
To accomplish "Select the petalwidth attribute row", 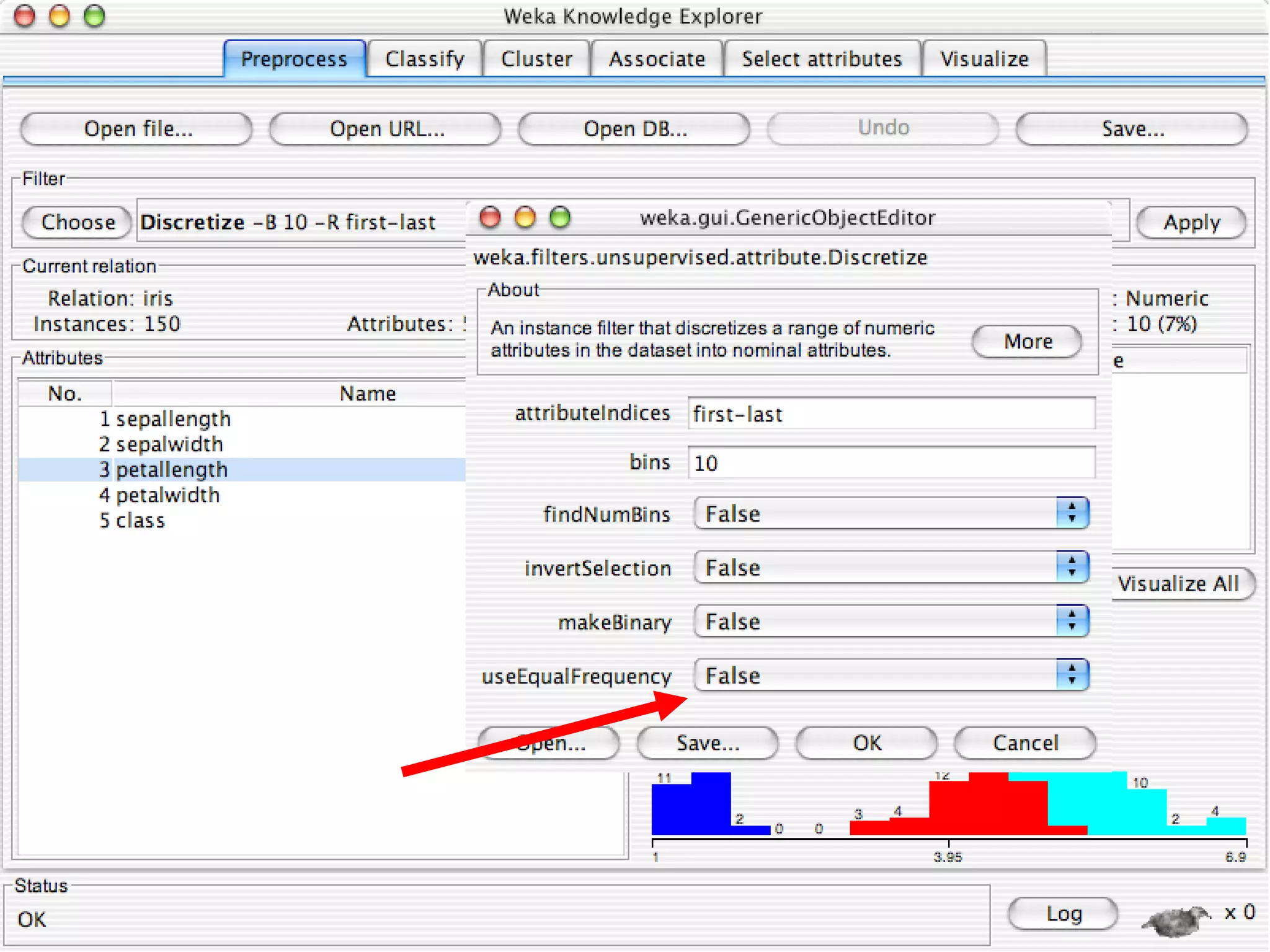I will coord(167,495).
